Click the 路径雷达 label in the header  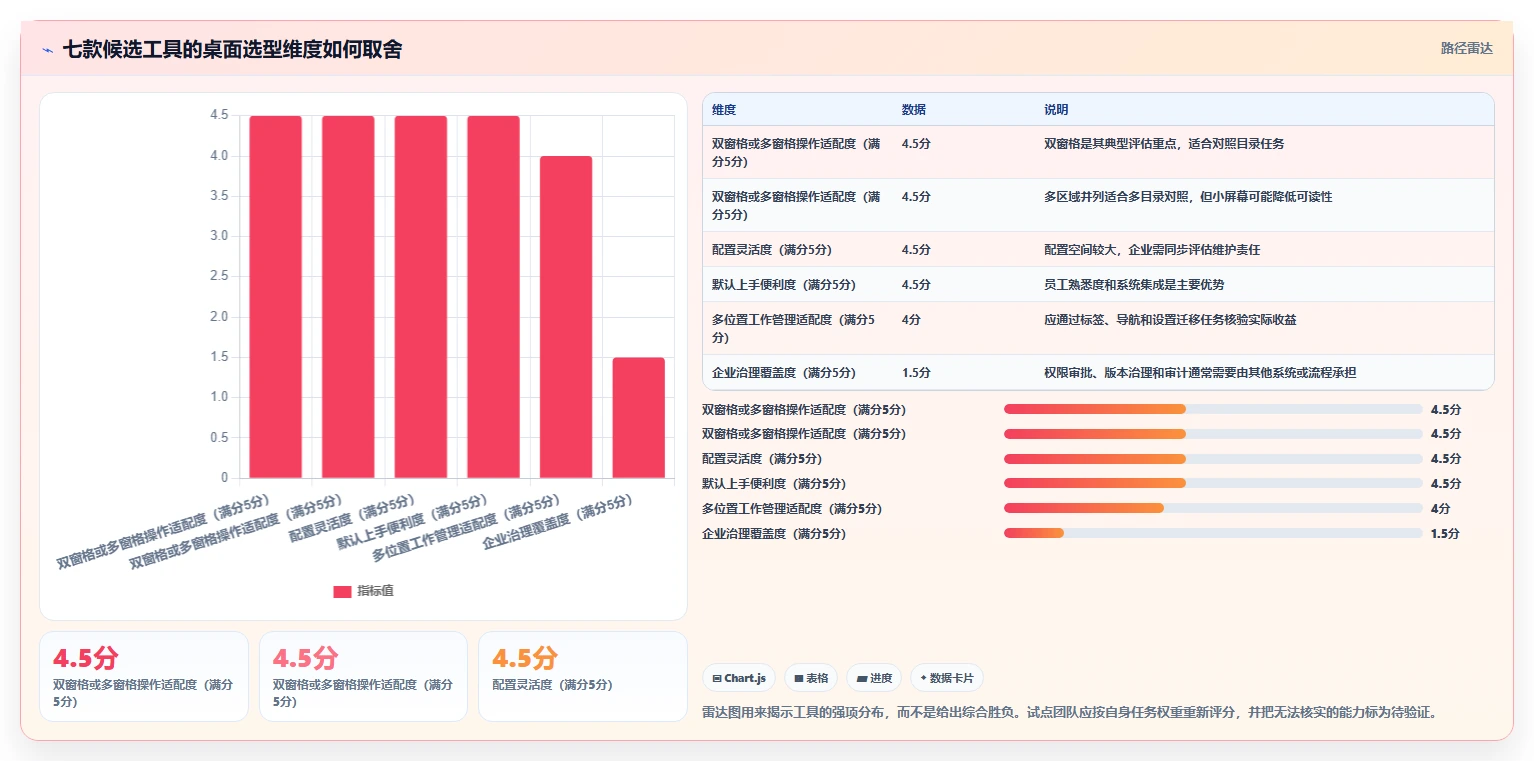[x=1466, y=48]
